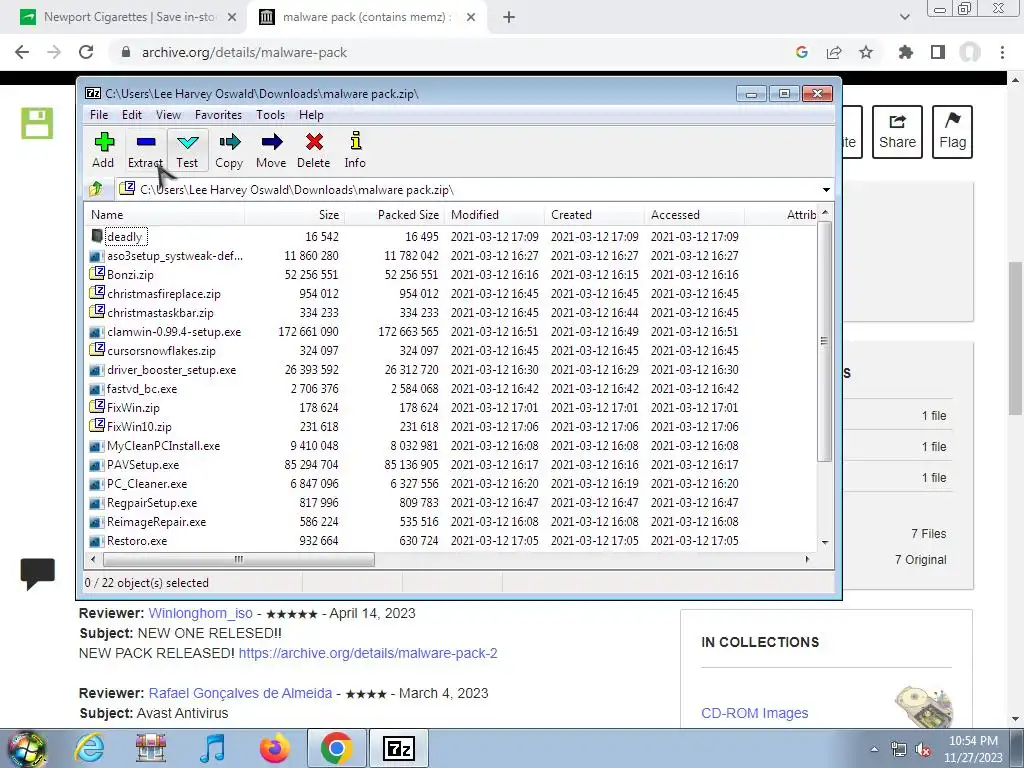Reload the Chrome page

tap(86, 52)
